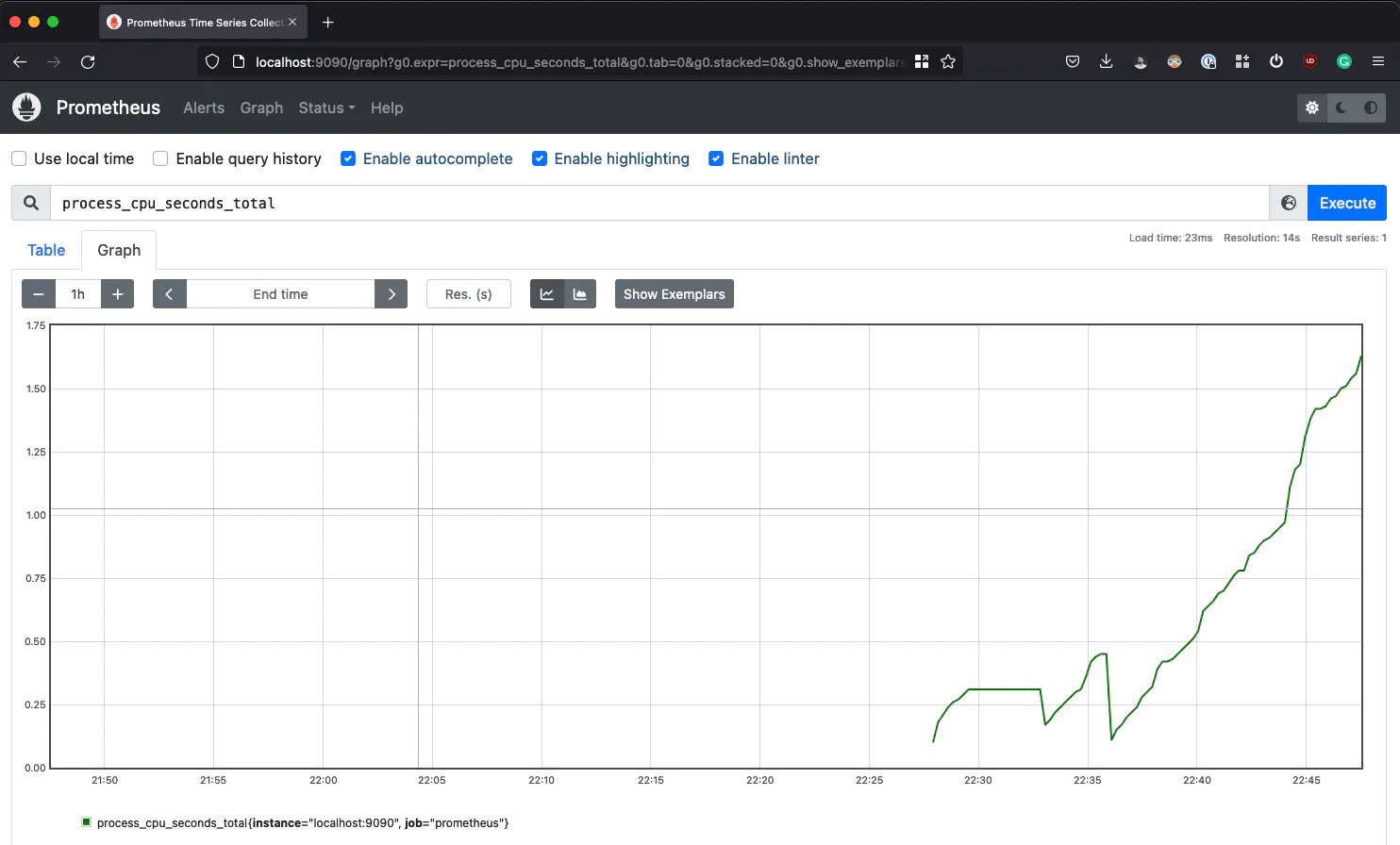Click the Res. (s) resolution input
This screenshot has height=845, width=1400.
469,294
